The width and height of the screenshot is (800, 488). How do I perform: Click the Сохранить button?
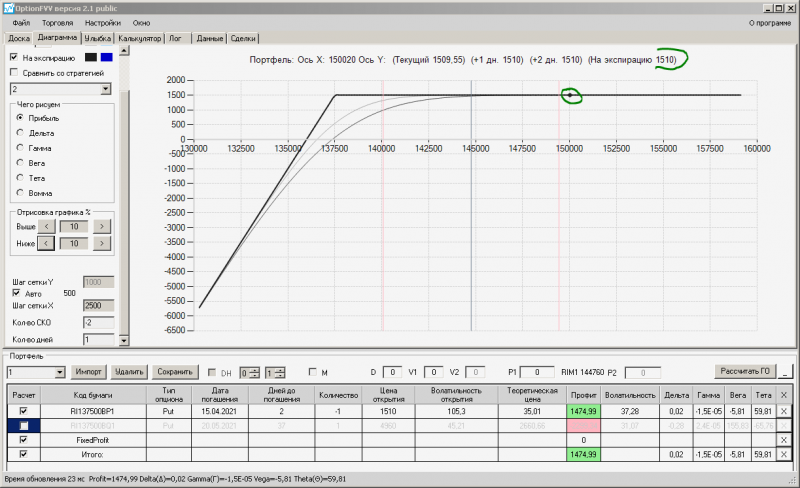pos(174,372)
